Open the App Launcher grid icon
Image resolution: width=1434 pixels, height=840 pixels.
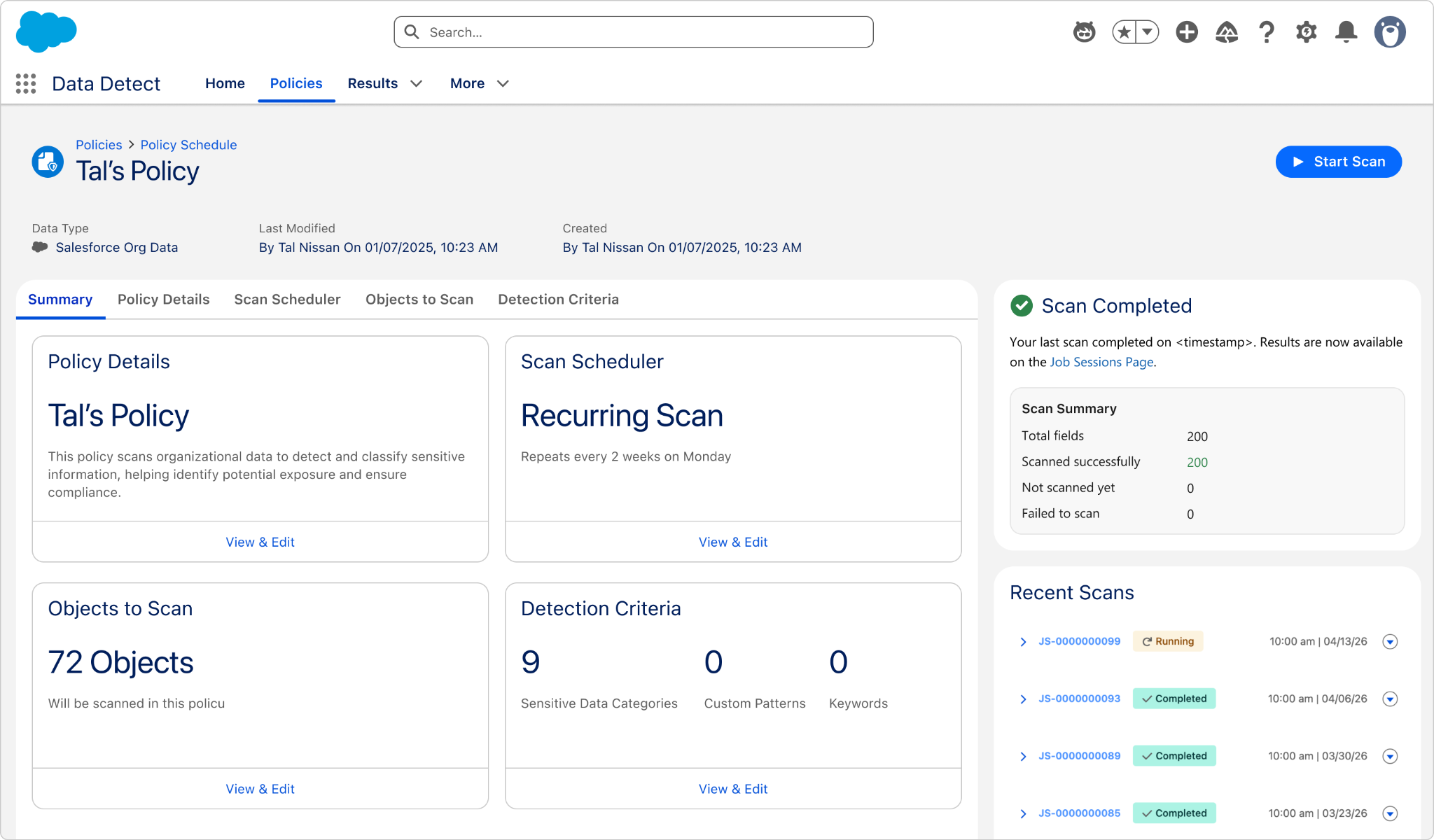(26, 84)
